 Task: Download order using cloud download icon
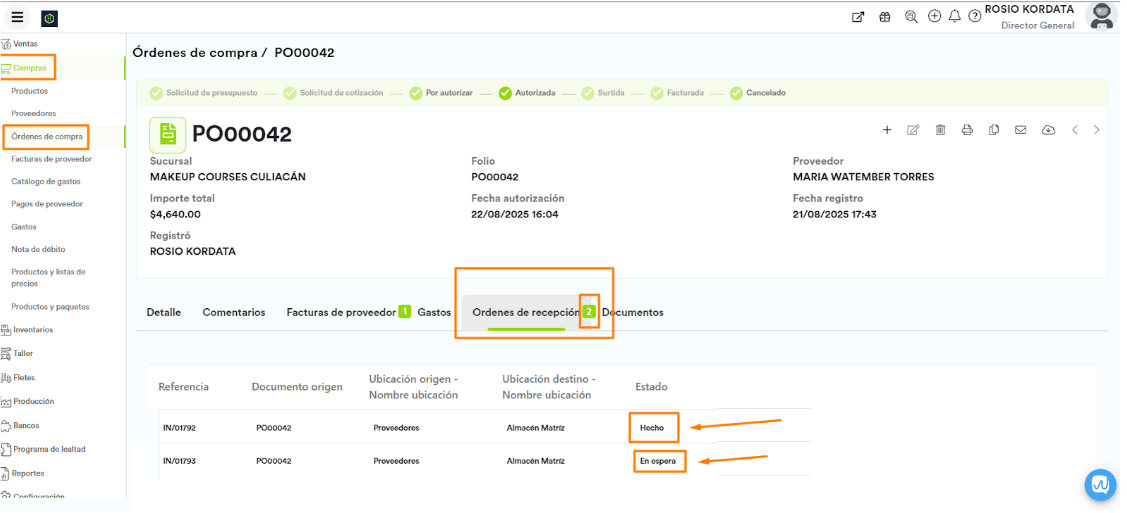tap(1048, 130)
